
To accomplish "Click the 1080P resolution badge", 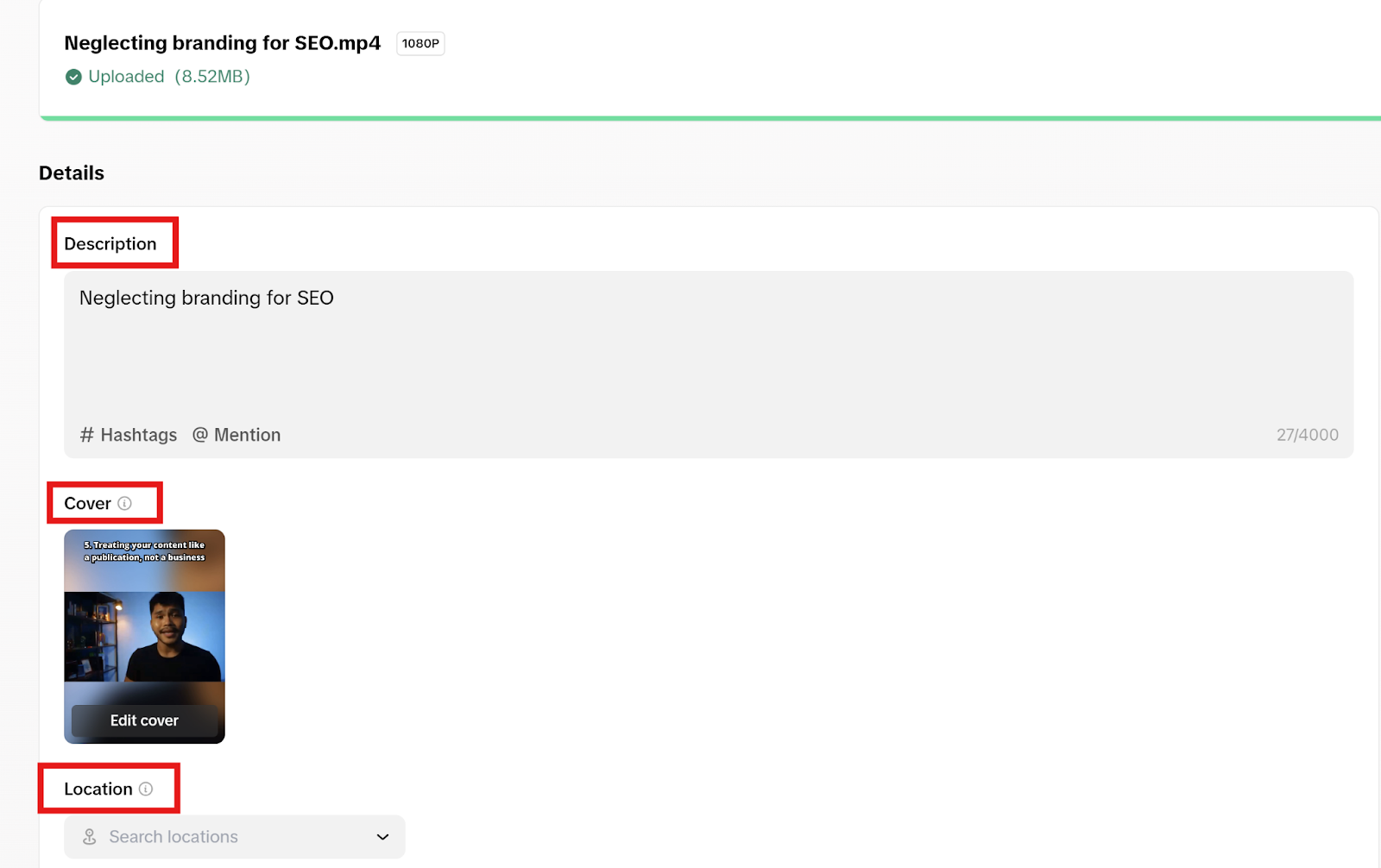I will pos(420,43).
